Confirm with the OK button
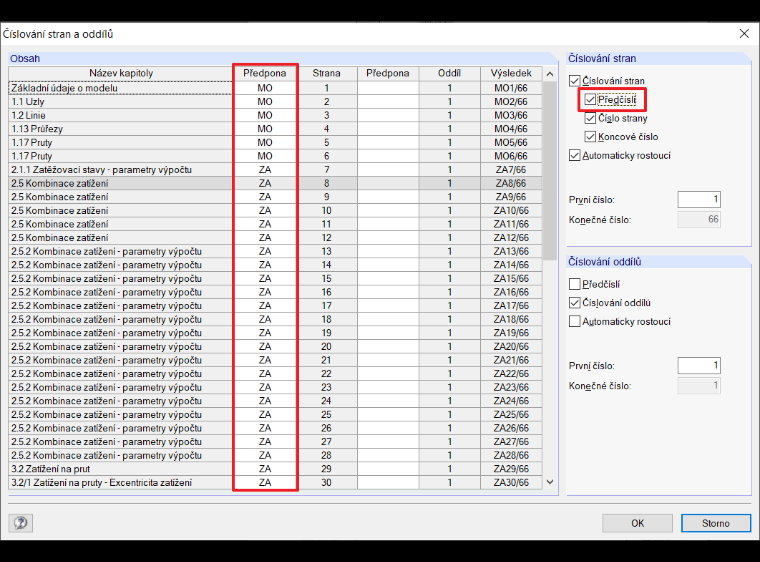The width and height of the screenshot is (760, 562). point(637,523)
